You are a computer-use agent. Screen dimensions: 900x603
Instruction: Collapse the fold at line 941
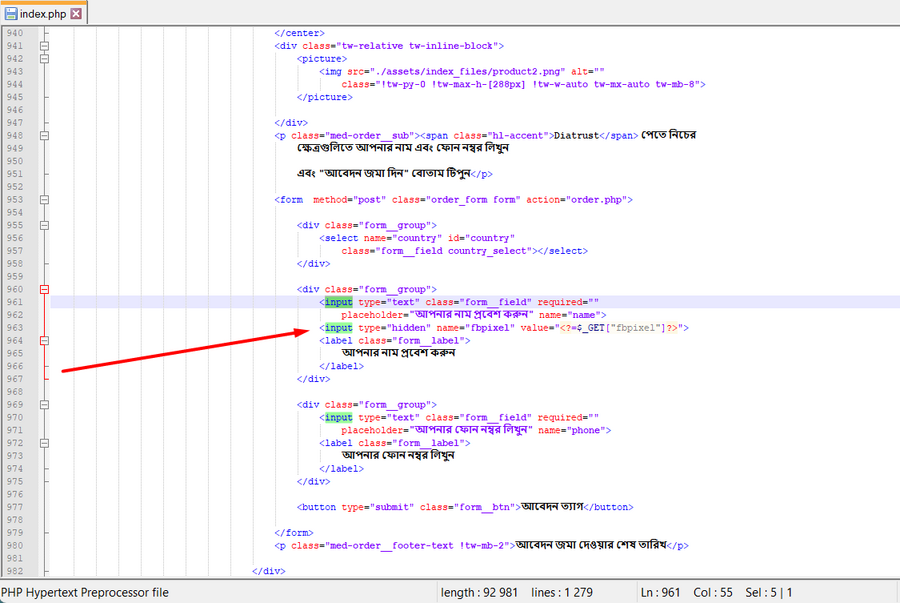pos(44,46)
